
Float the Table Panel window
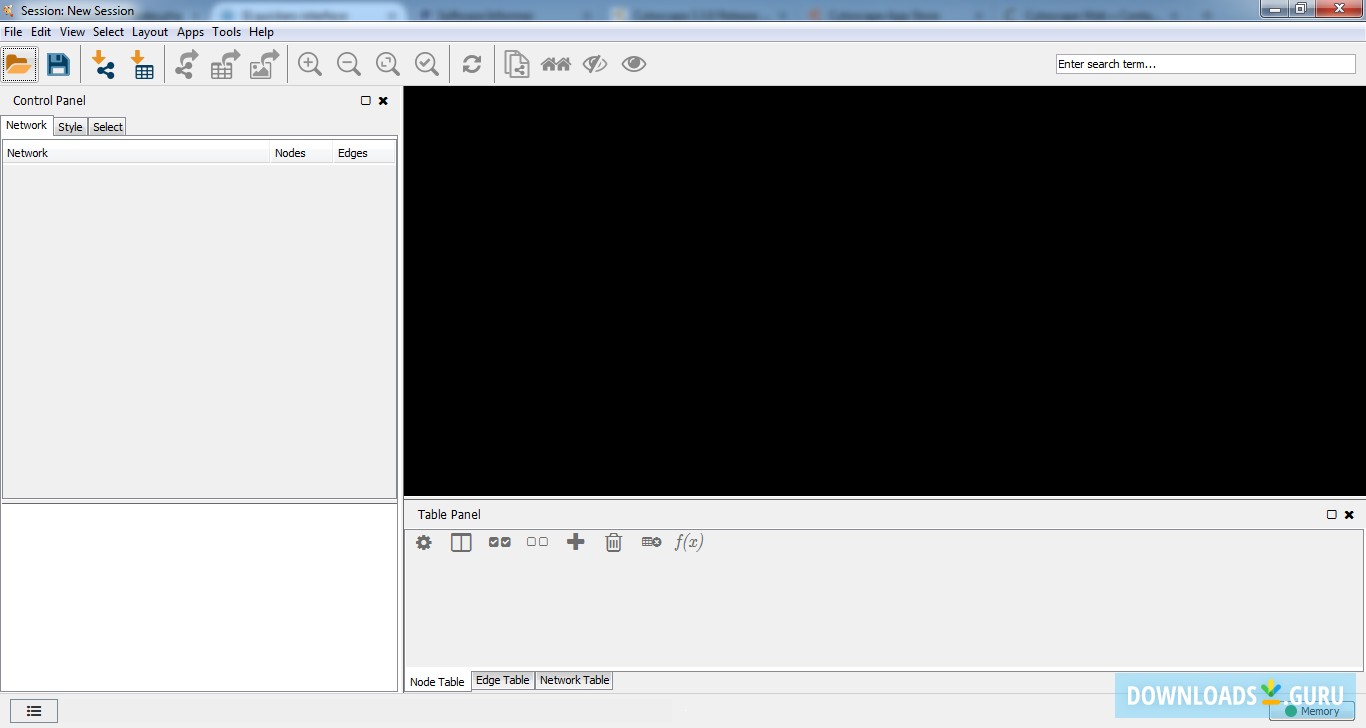coord(1332,515)
